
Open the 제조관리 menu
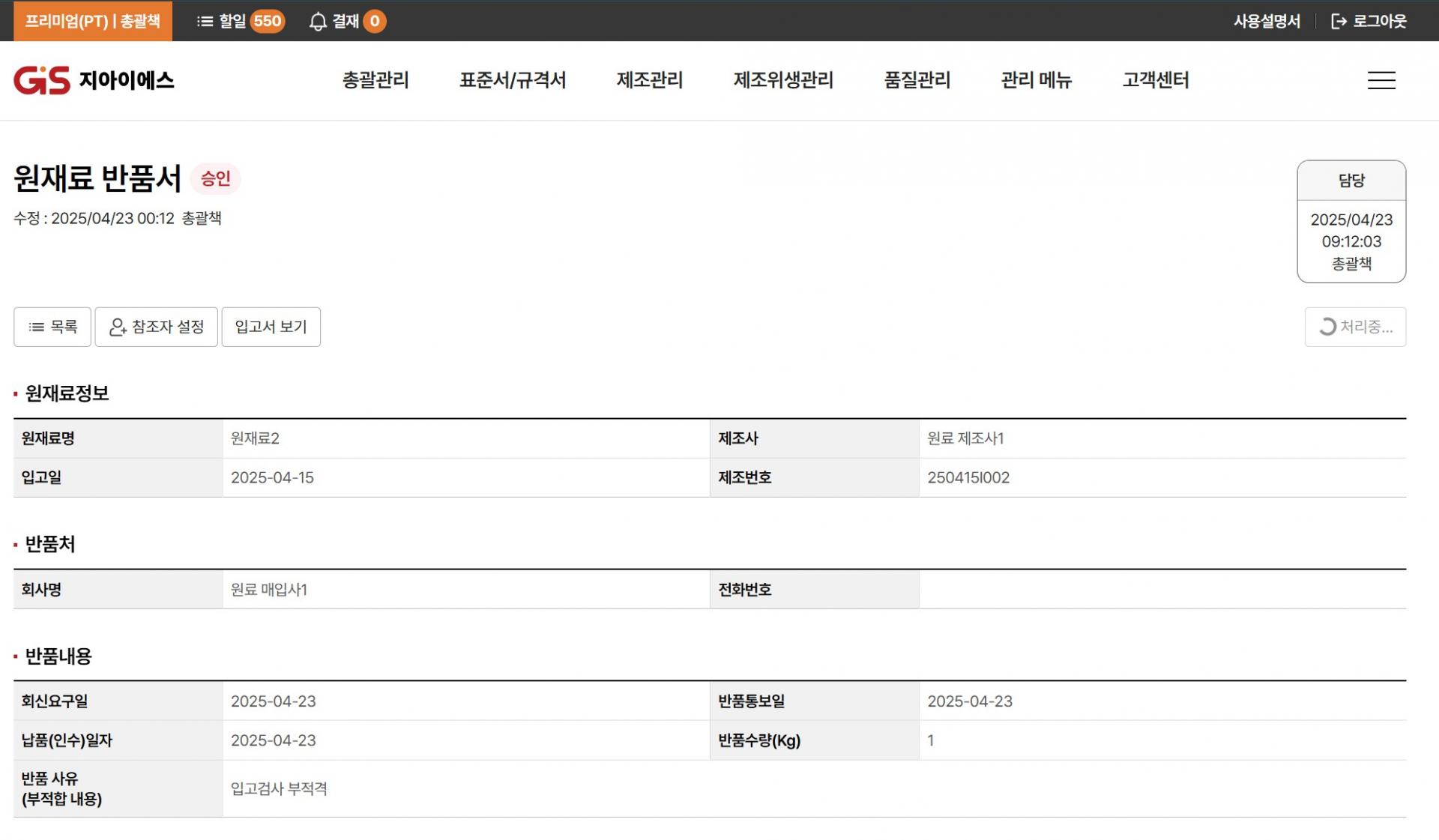(x=649, y=80)
